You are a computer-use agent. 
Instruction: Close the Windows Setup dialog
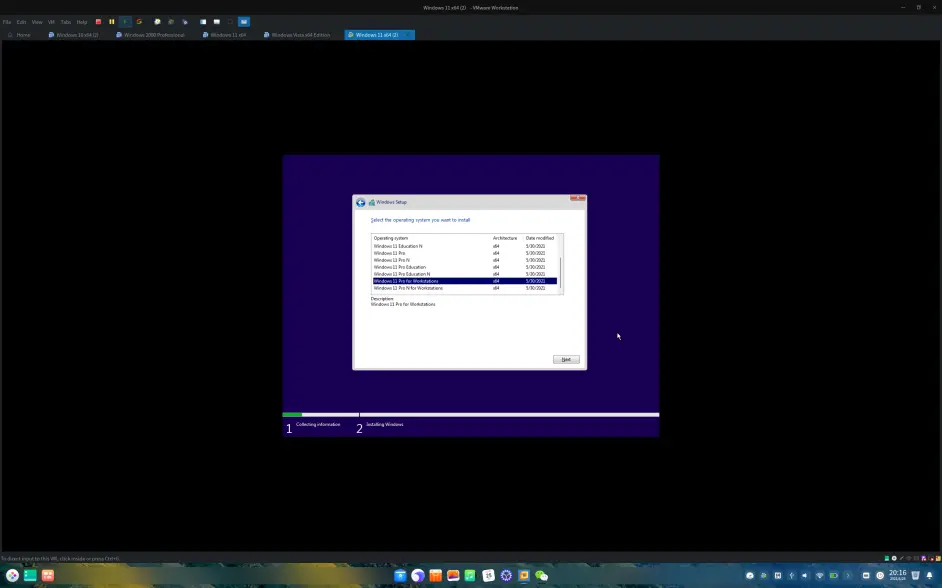point(577,198)
